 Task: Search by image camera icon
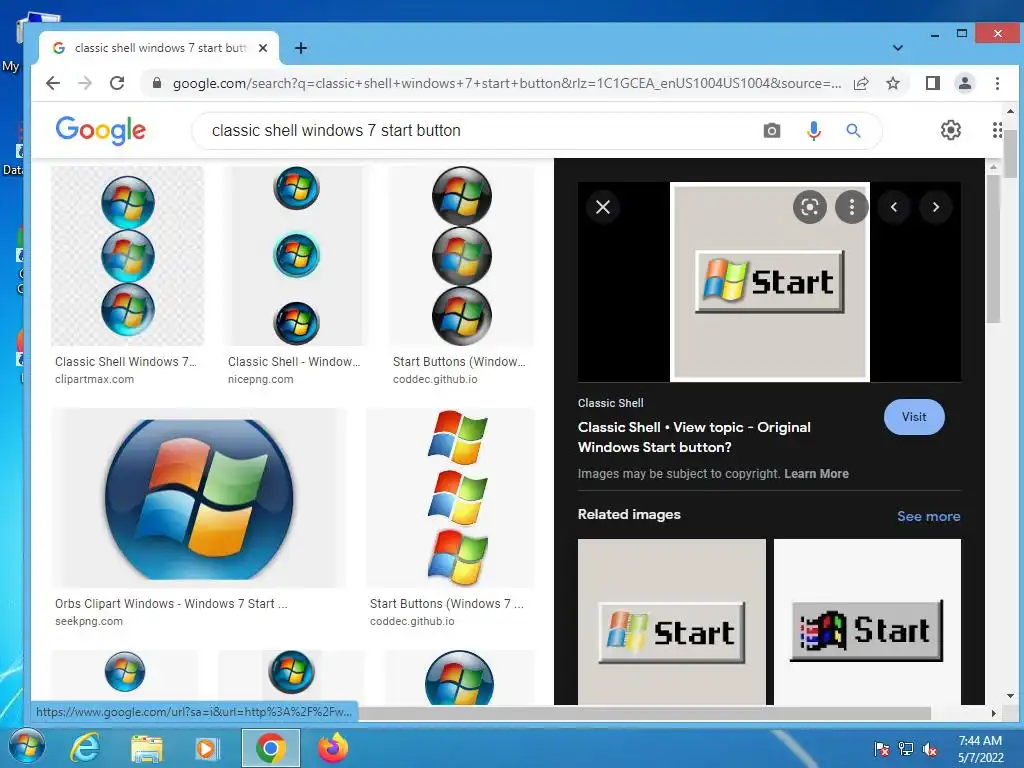(x=771, y=131)
